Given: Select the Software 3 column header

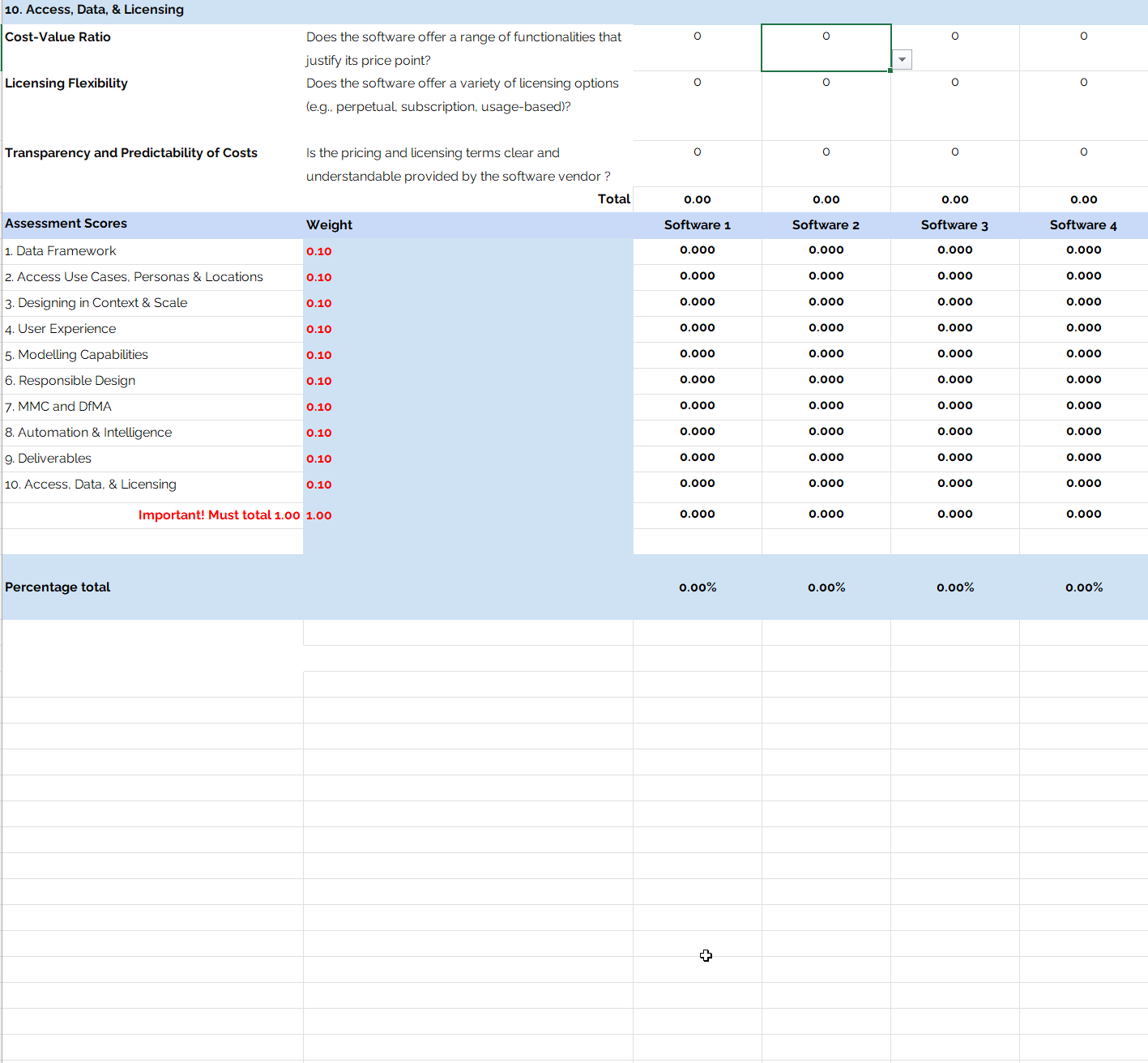Looking at the screenshot, I should (954, 225).
